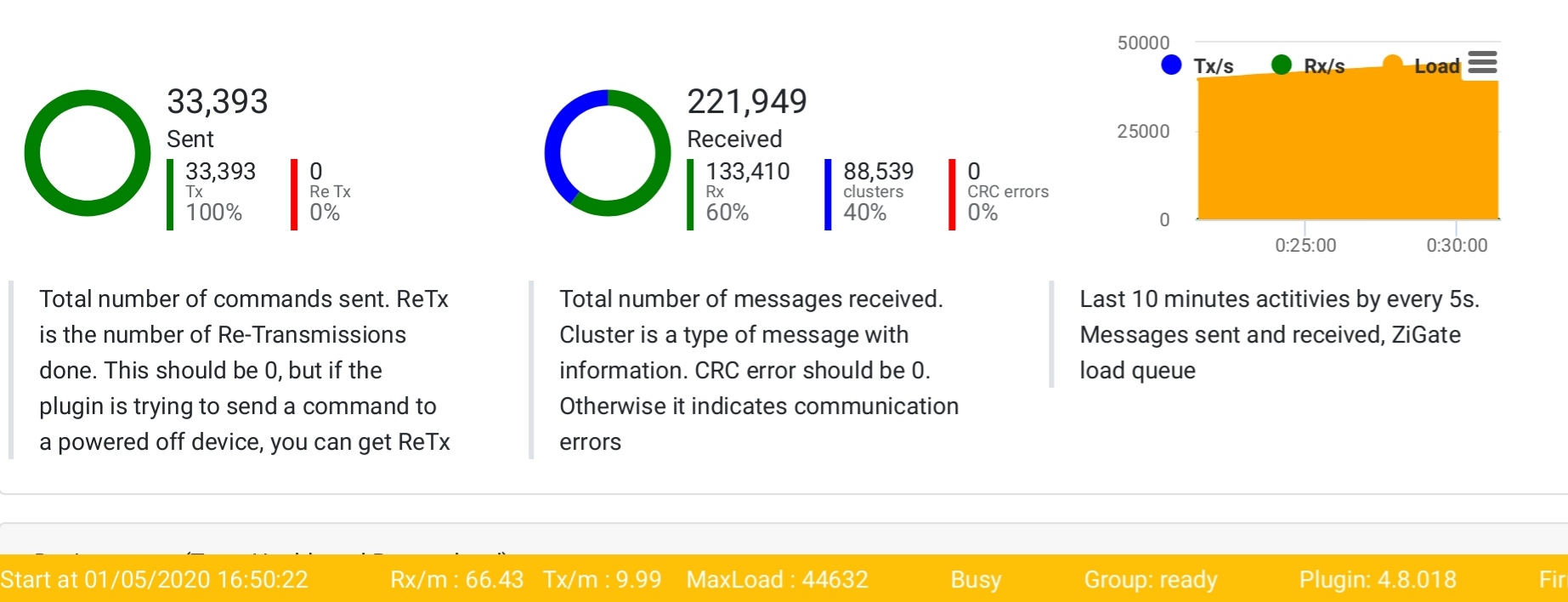Click the 0:30:00 time axis label
The image size is (1568, 602).
pyautogui.click(x=1457, y=246)
